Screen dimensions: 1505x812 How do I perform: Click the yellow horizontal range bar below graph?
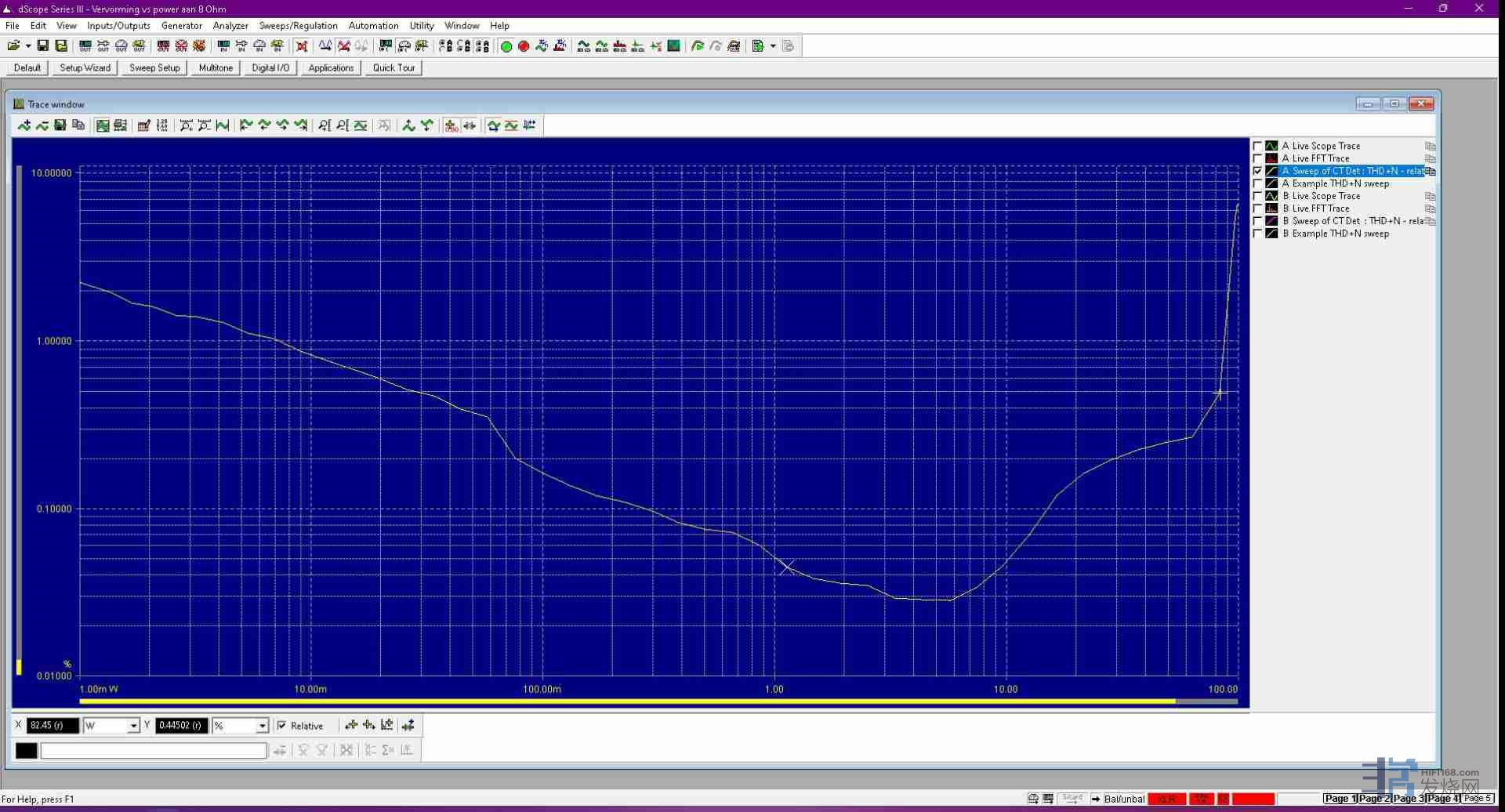627,701
